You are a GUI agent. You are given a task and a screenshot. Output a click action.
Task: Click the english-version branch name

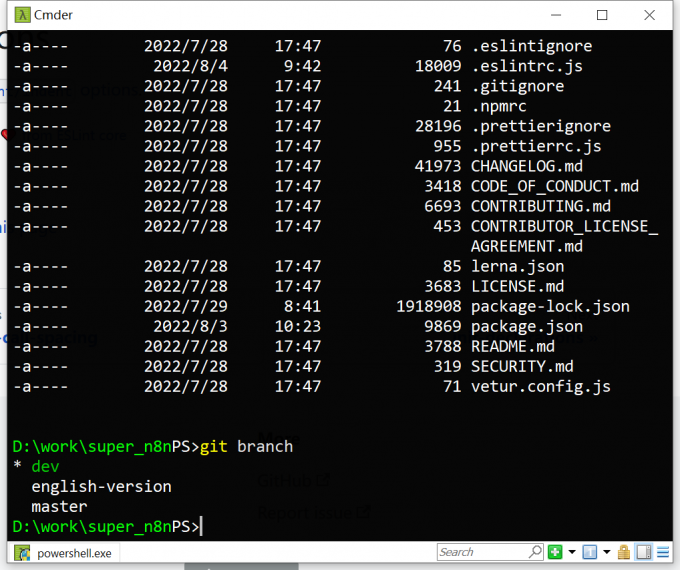coord(101,487)
